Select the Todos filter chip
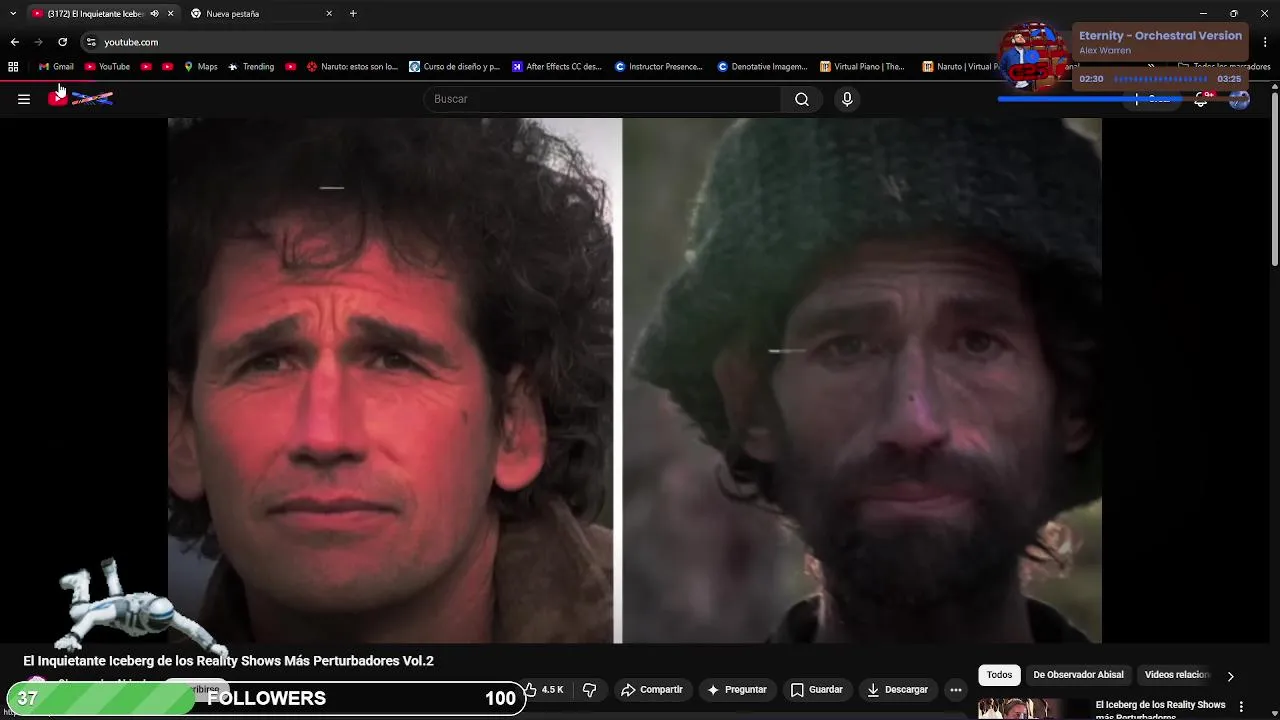This screenshot has width=1280, height=720. (x=999, y=675)
